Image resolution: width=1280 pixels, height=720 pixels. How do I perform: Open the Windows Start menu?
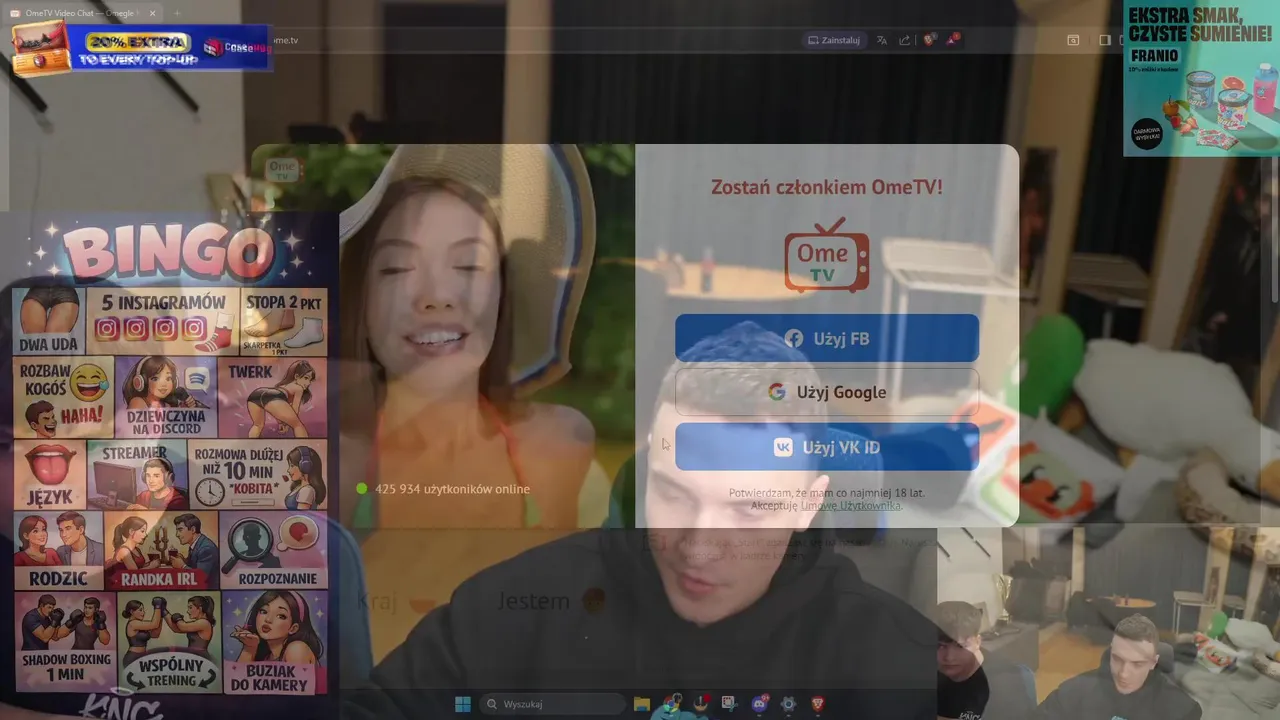463,704
